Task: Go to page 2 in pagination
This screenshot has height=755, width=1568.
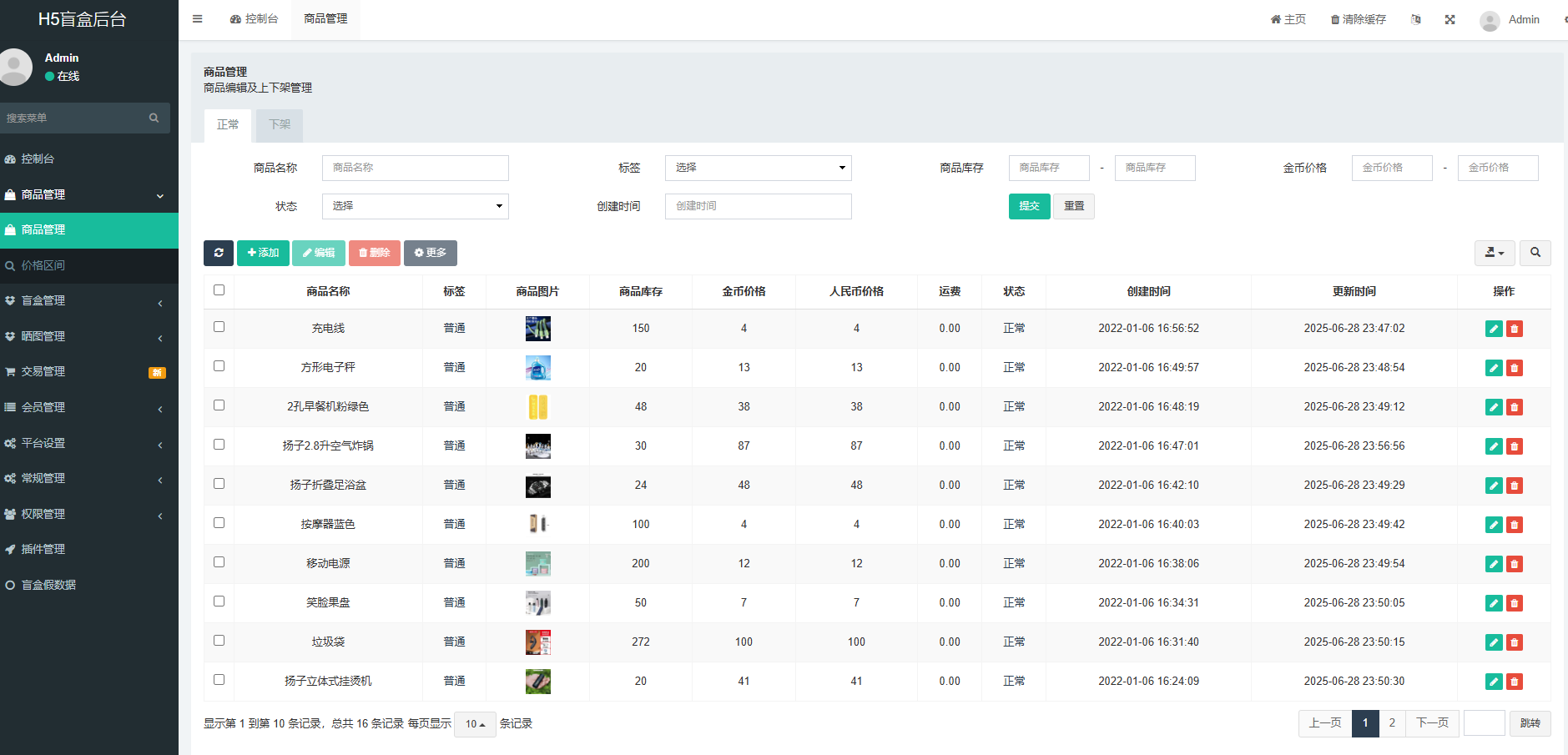Action: click(x=1392, y=723)
